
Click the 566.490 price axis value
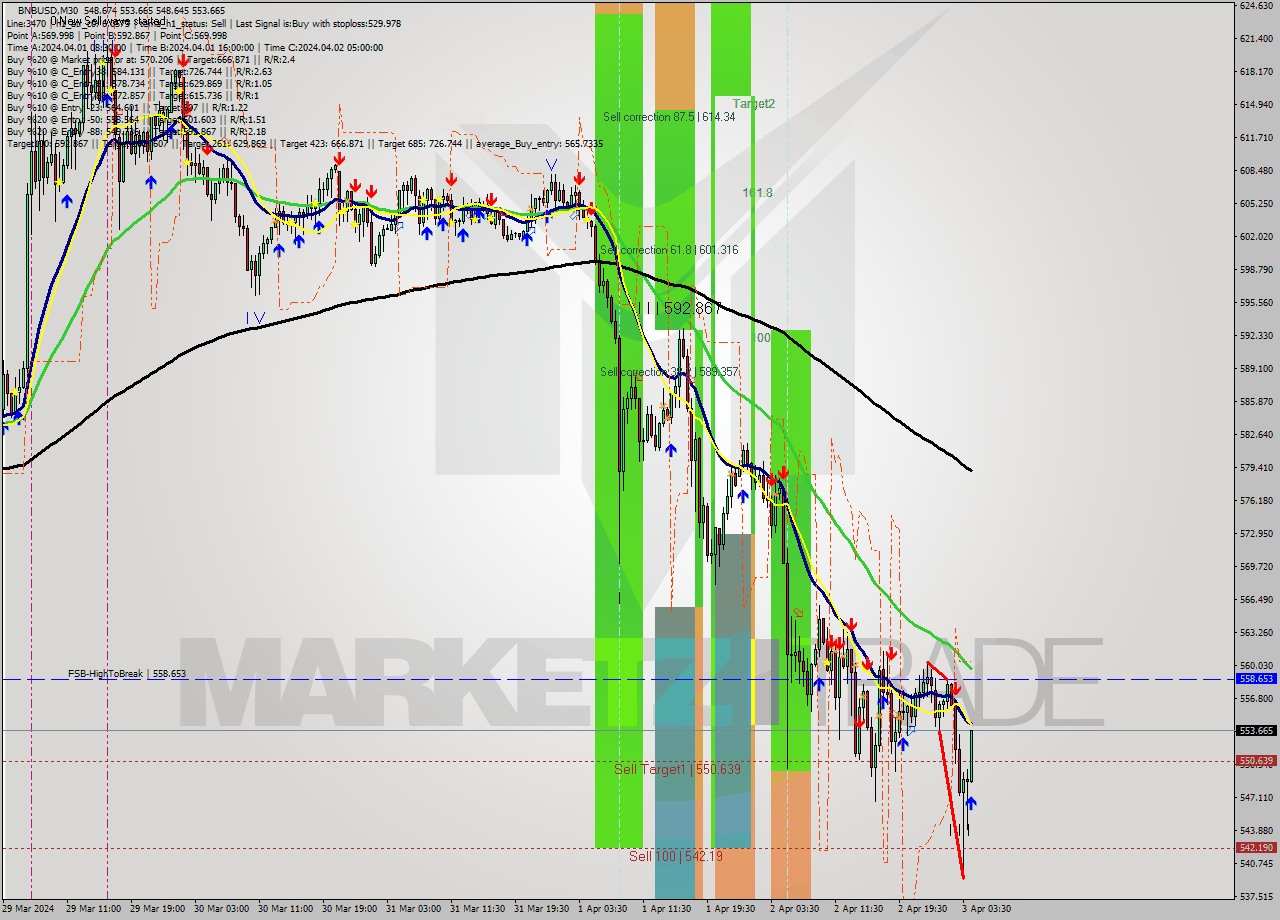pos(1256,600)
